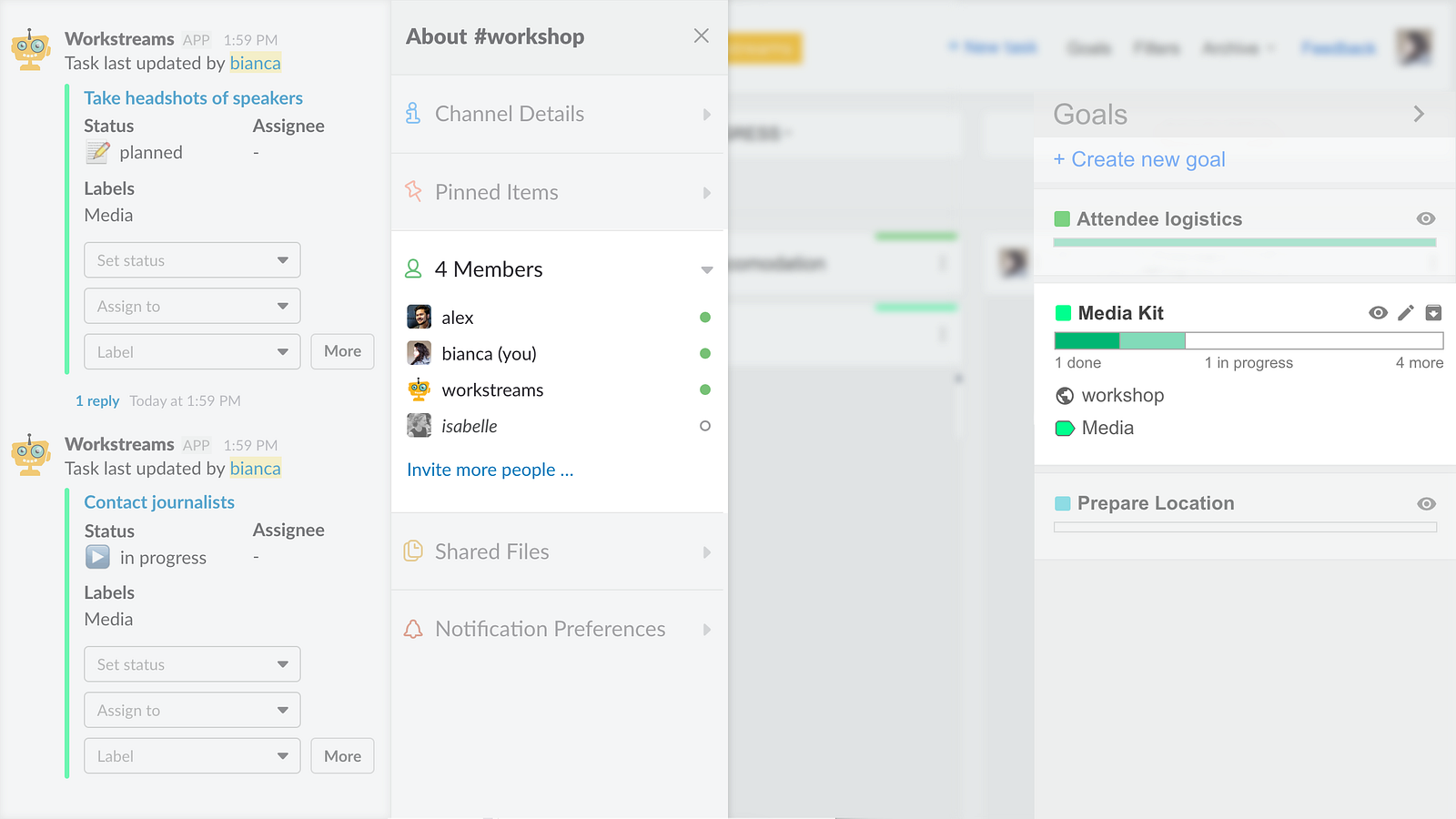The width and height of the screenshot is (1456, 819).
Task: Click the Channel Details info icon
Action: 413,114
